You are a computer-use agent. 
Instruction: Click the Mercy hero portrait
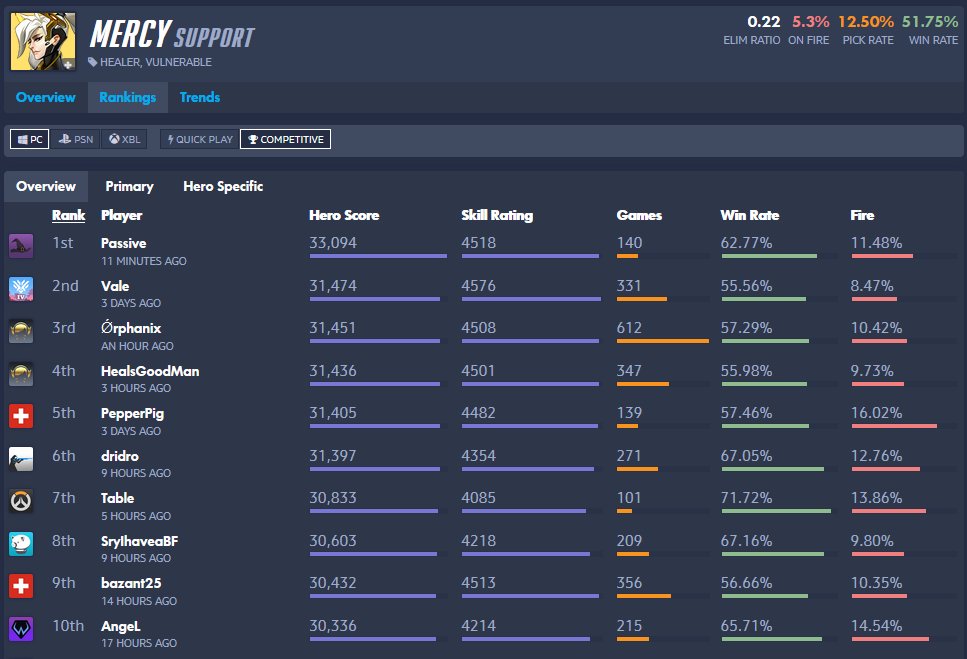43,41
